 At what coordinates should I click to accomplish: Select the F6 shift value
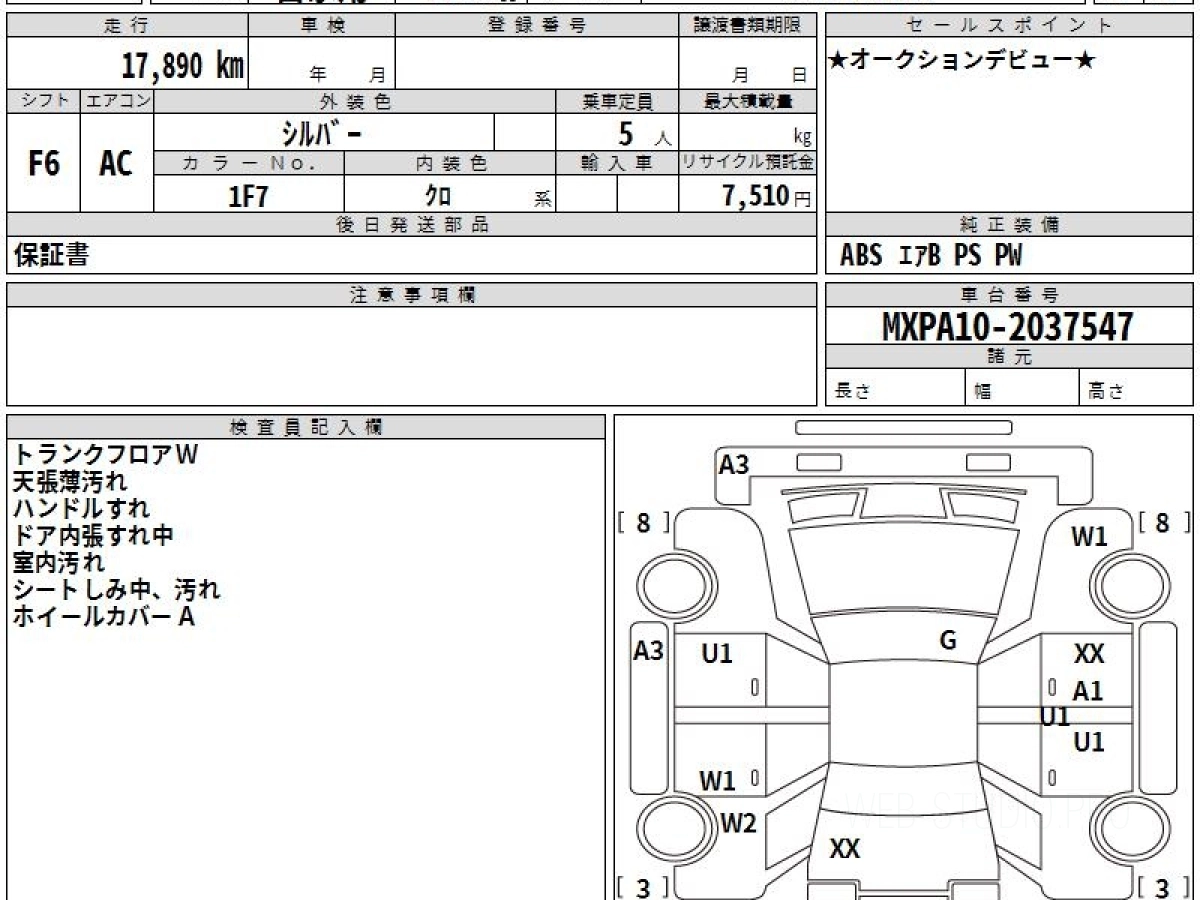pyautogui.click(x=44, y=164)
